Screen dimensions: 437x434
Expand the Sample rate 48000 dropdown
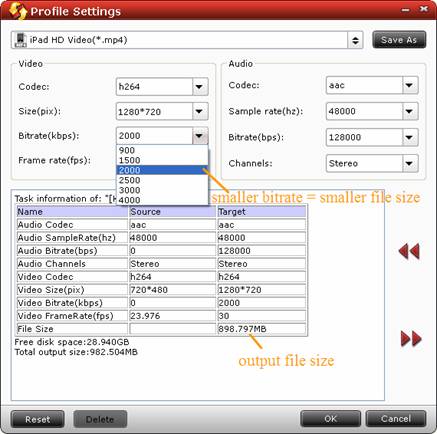(x=410, y=111)
